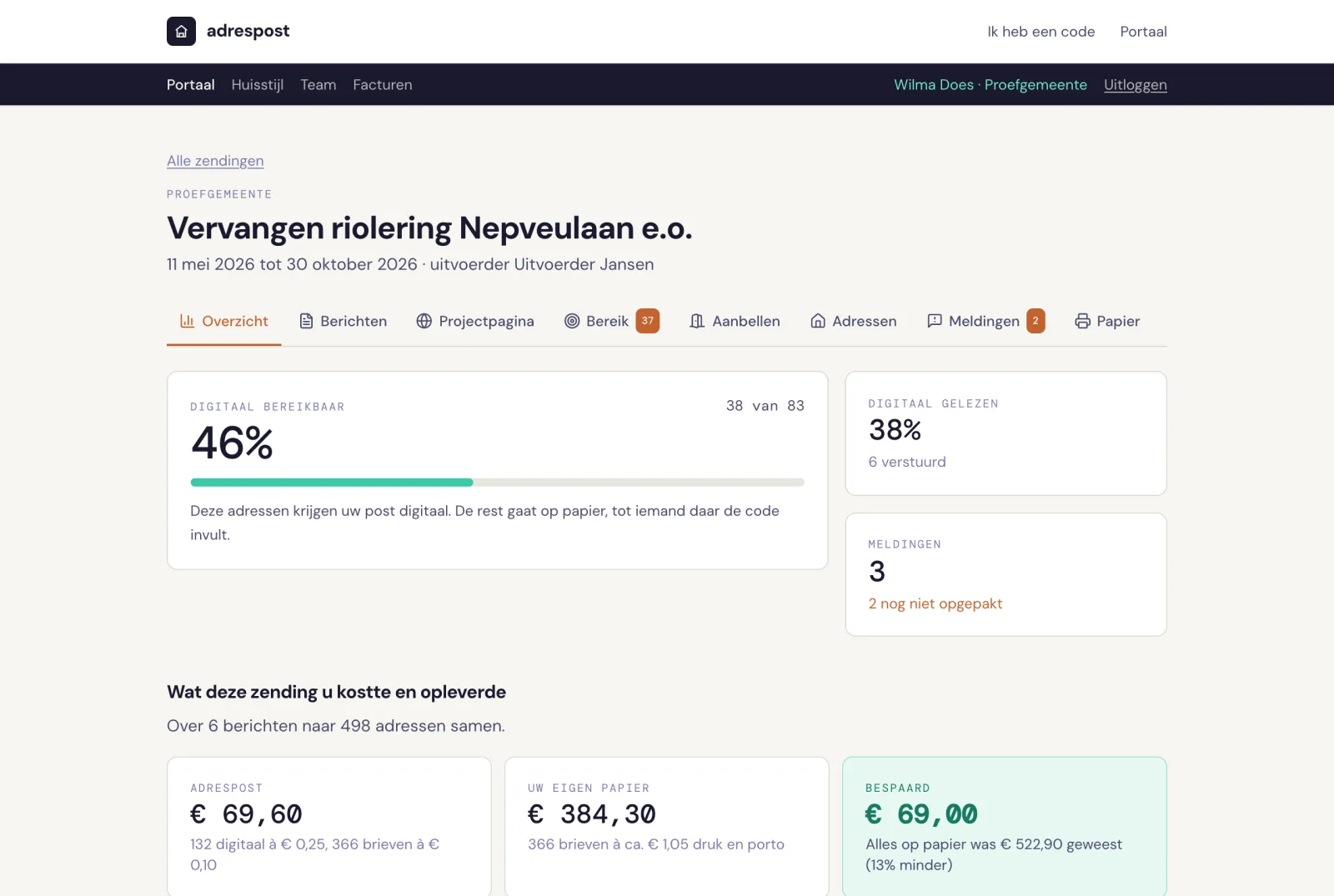
Task: Click the 'Ik heb een code' link
Action: pos(1041,32)
